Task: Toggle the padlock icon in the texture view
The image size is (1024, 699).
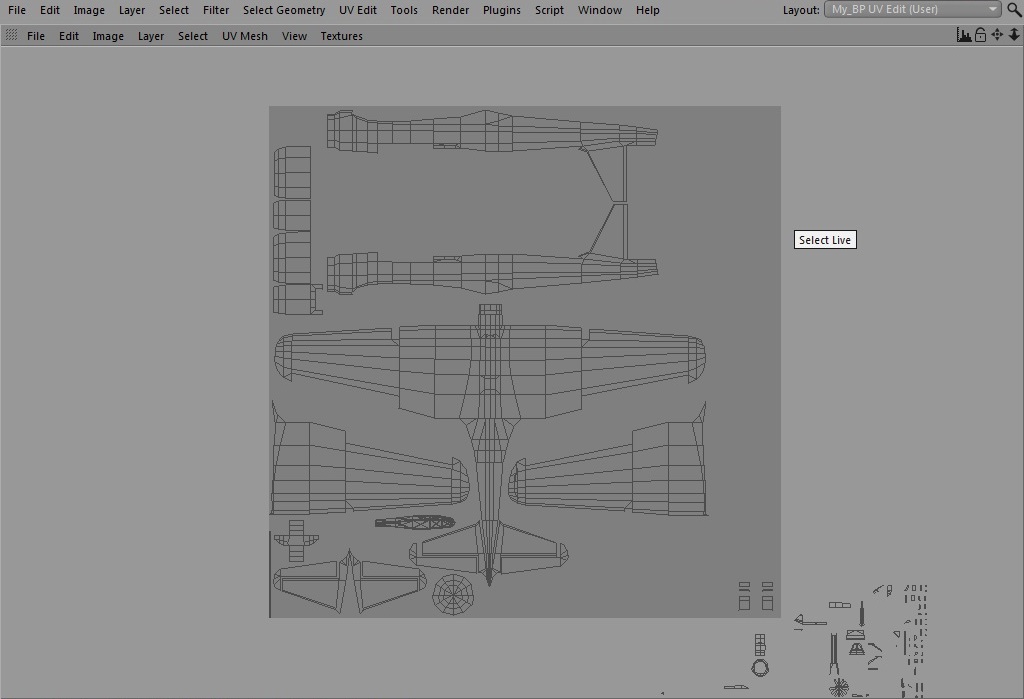Action: (980, 35)
